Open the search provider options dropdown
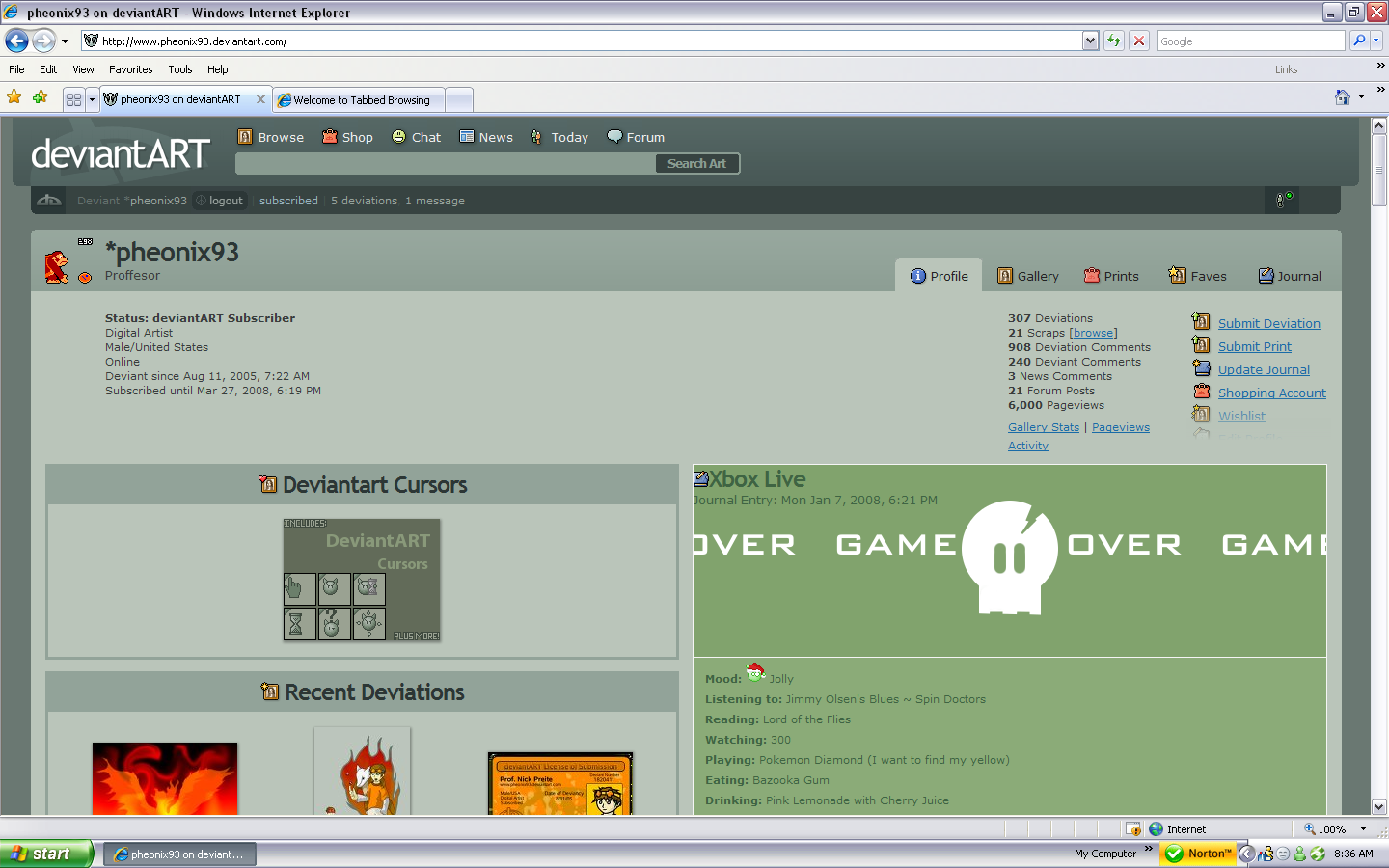Image resolution: width=1389 pixels, height=868 pixels. [1376, 41]
